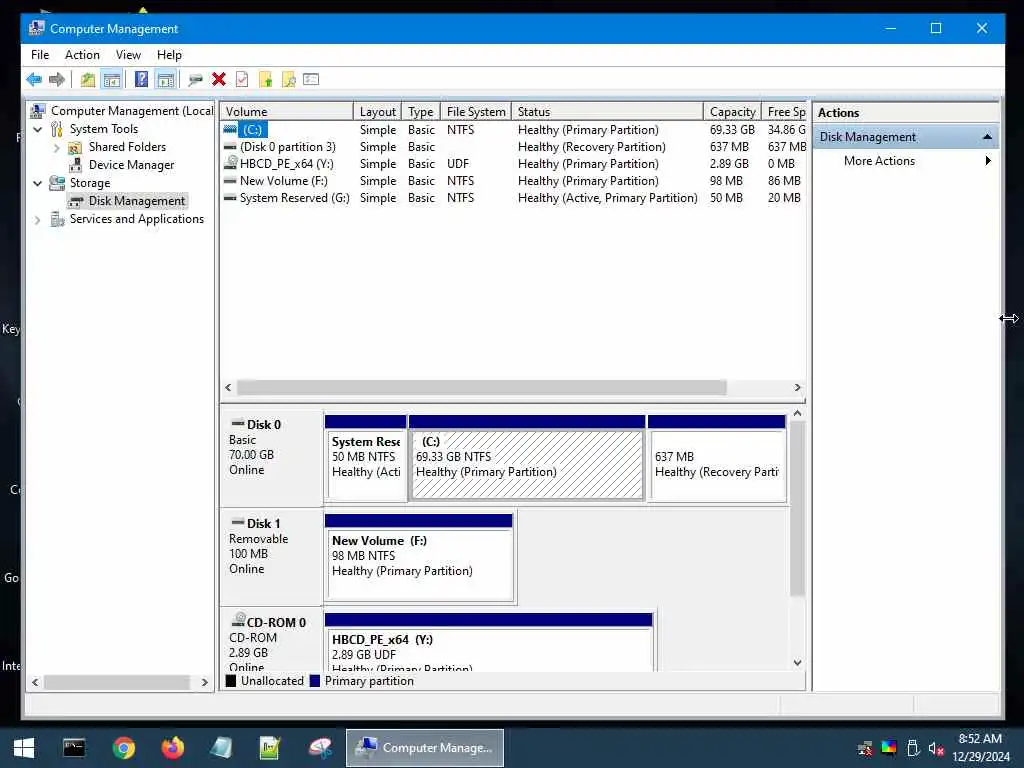Click the Properties checkmark document icon
The height and width of the screenshot is (768, 1024).
click(242, 80)
